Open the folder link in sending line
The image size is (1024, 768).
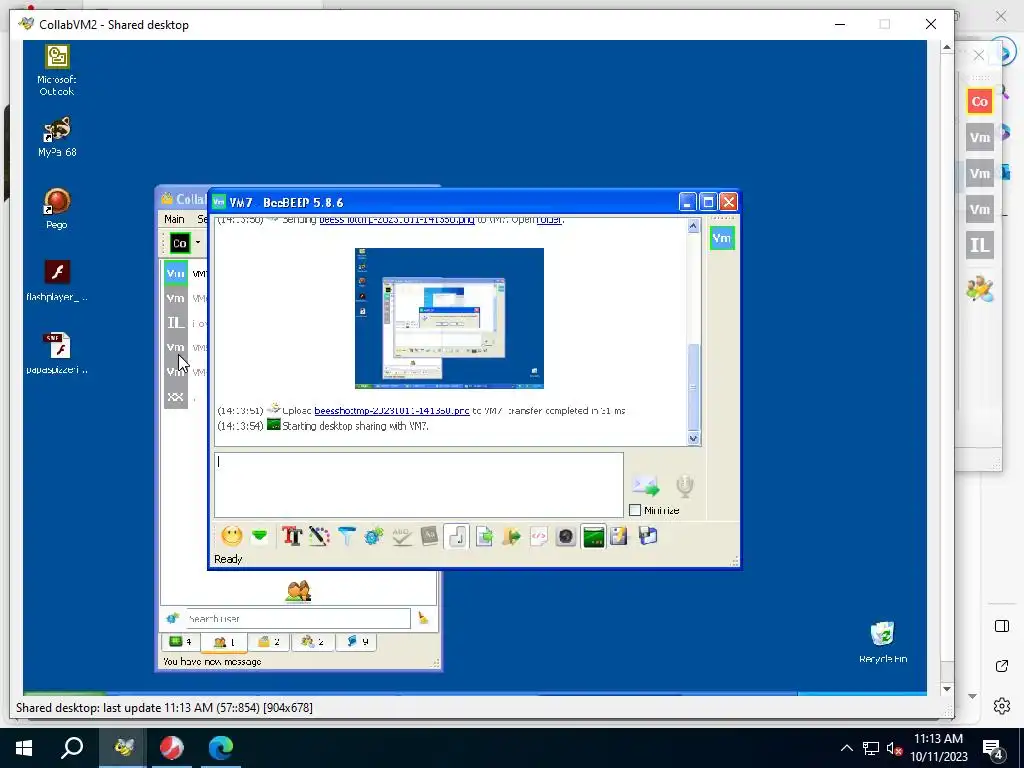549,219
